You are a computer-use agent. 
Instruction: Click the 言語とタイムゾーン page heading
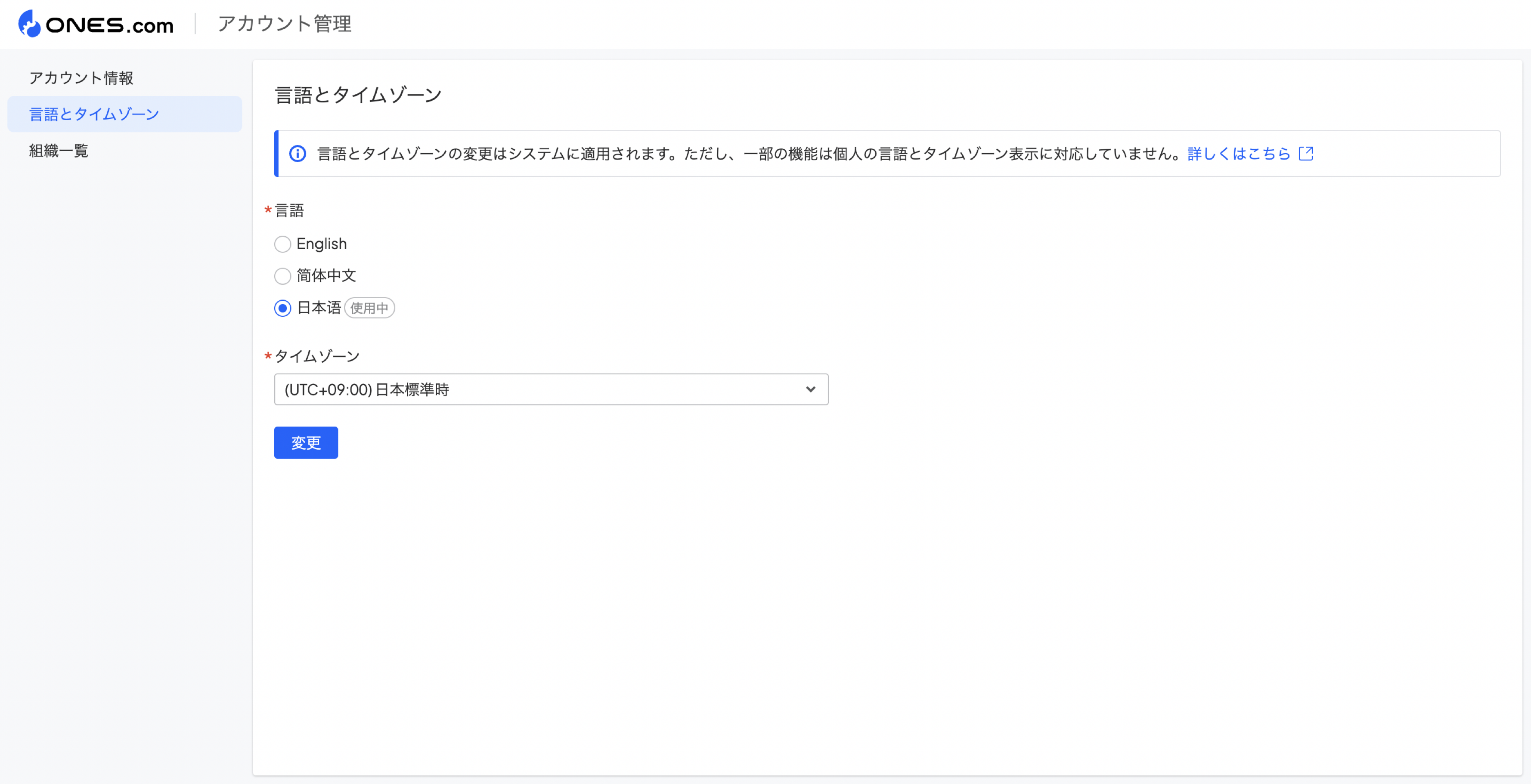tap(358, 95)
